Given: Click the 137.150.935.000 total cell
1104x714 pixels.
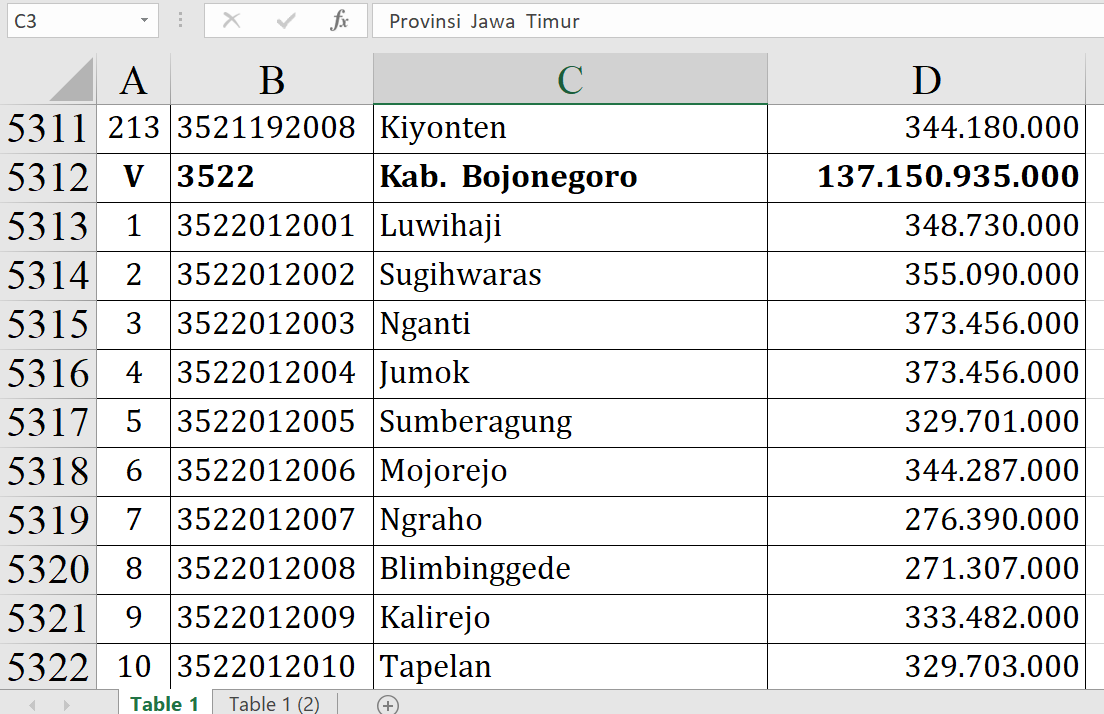Looking at the screenshot, I should 926,178.
